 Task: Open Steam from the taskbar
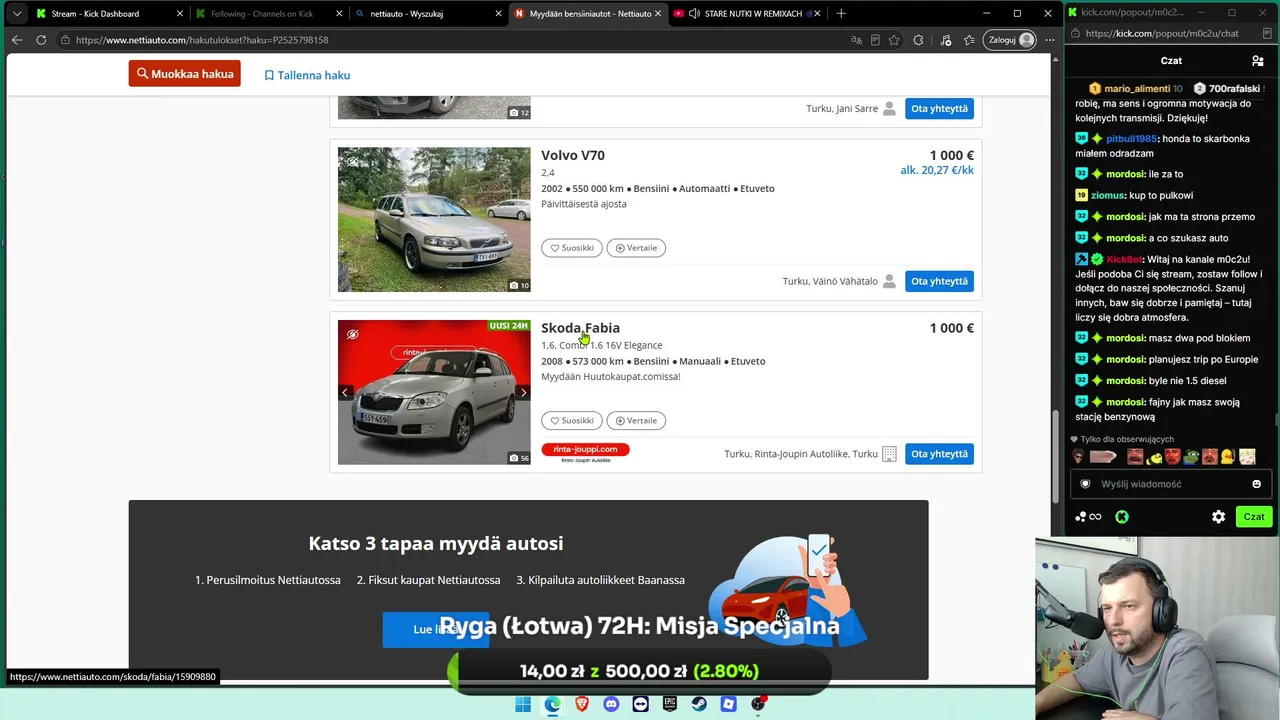click(x=699, y=705)
